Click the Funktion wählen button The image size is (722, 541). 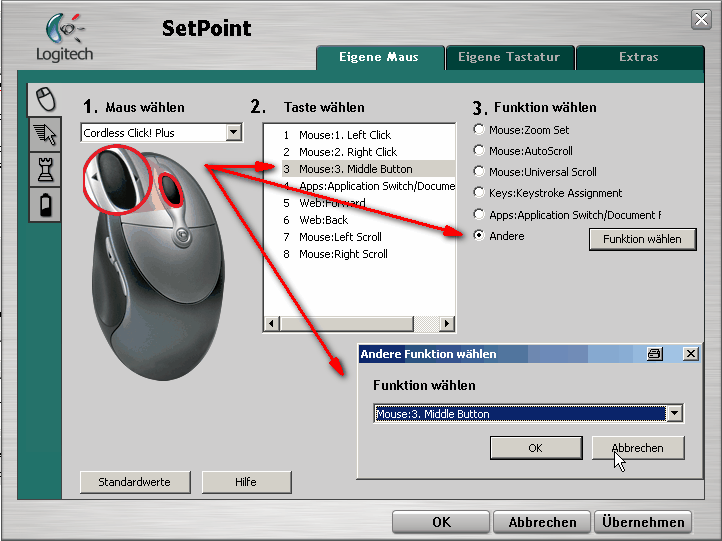642,239
